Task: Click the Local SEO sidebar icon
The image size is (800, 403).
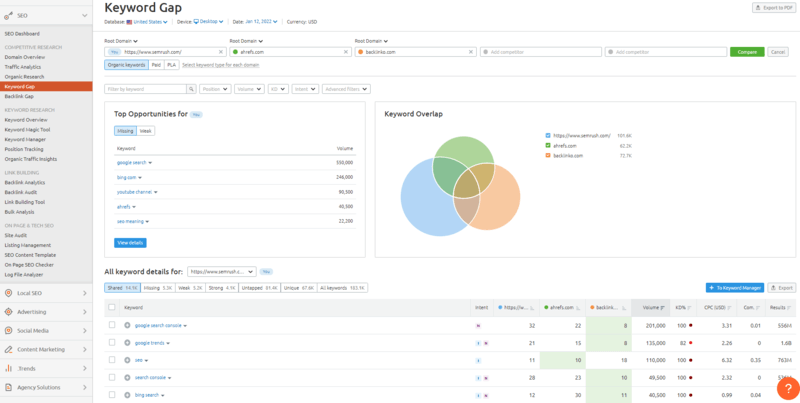Action: click(x=9, y=293)
